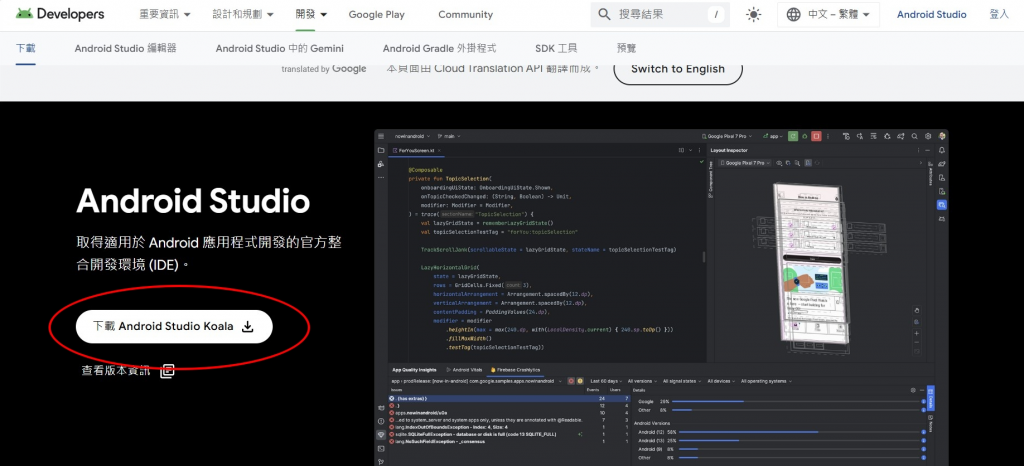Select the Android Vitals tab
This screenshot has height=466, width=1024.
point(464,370)
